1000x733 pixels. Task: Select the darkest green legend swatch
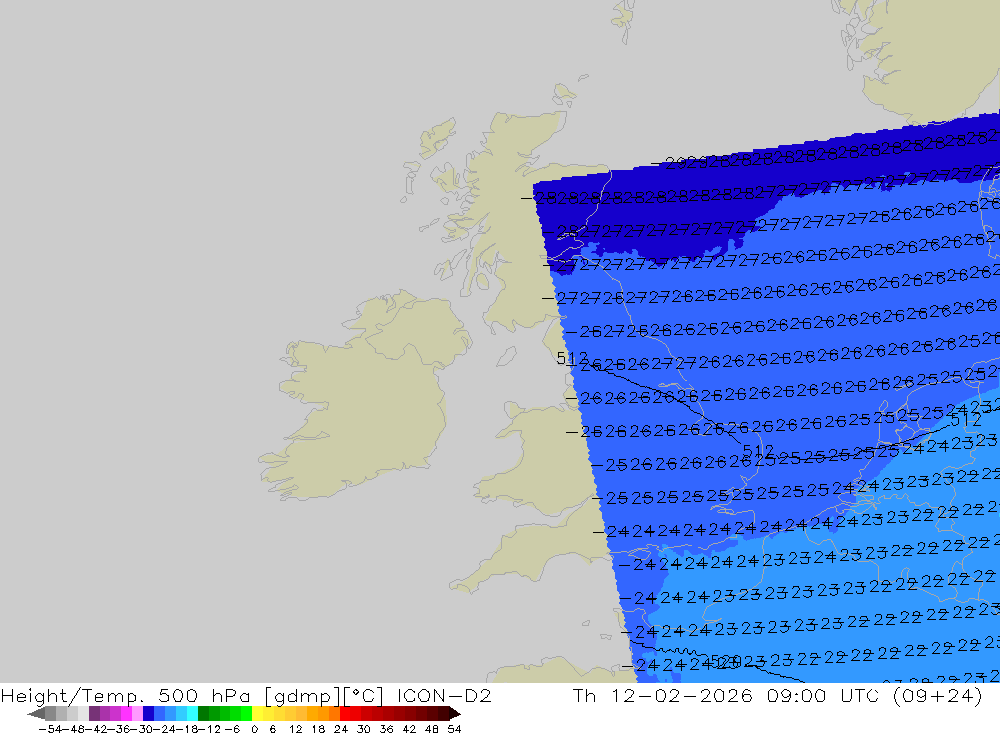point(203,714)
